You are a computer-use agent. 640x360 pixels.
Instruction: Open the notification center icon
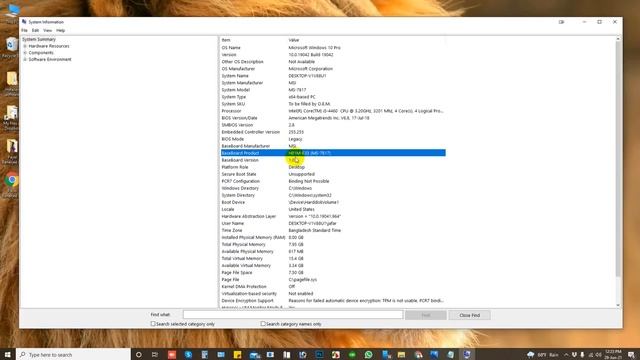point(631,355)
